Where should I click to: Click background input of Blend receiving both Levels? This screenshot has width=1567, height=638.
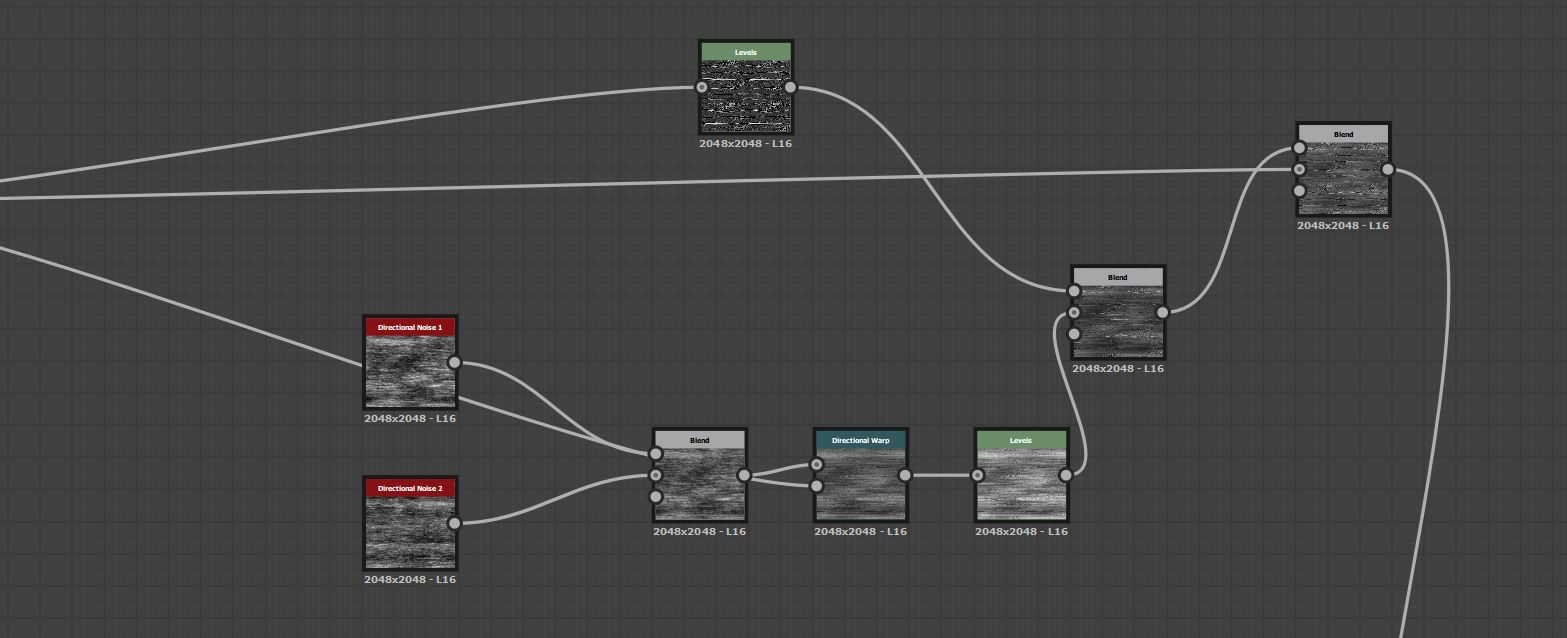tap(1074, 312)
